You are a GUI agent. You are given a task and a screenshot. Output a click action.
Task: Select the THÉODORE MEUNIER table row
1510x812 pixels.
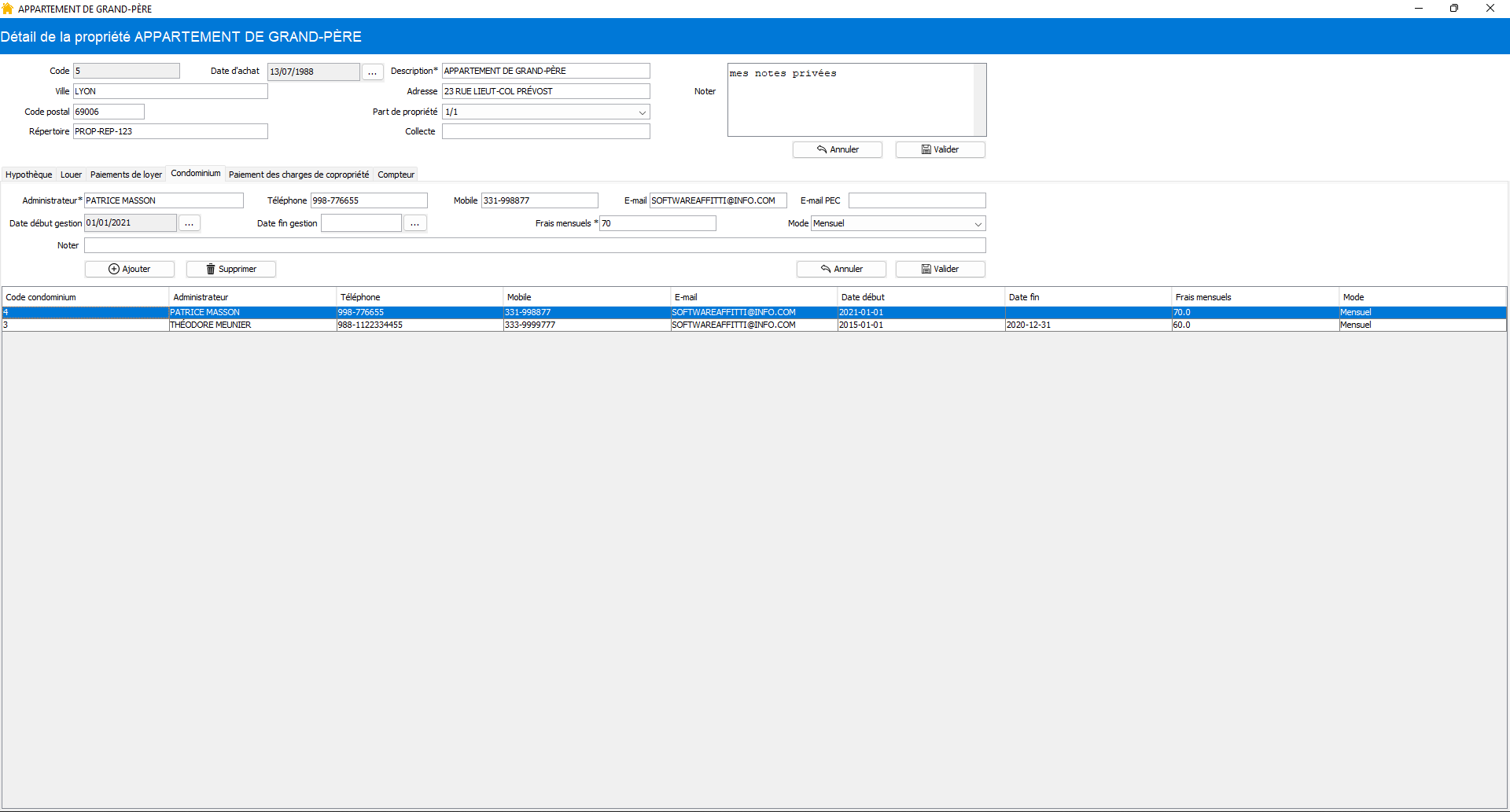pos(754,325)
